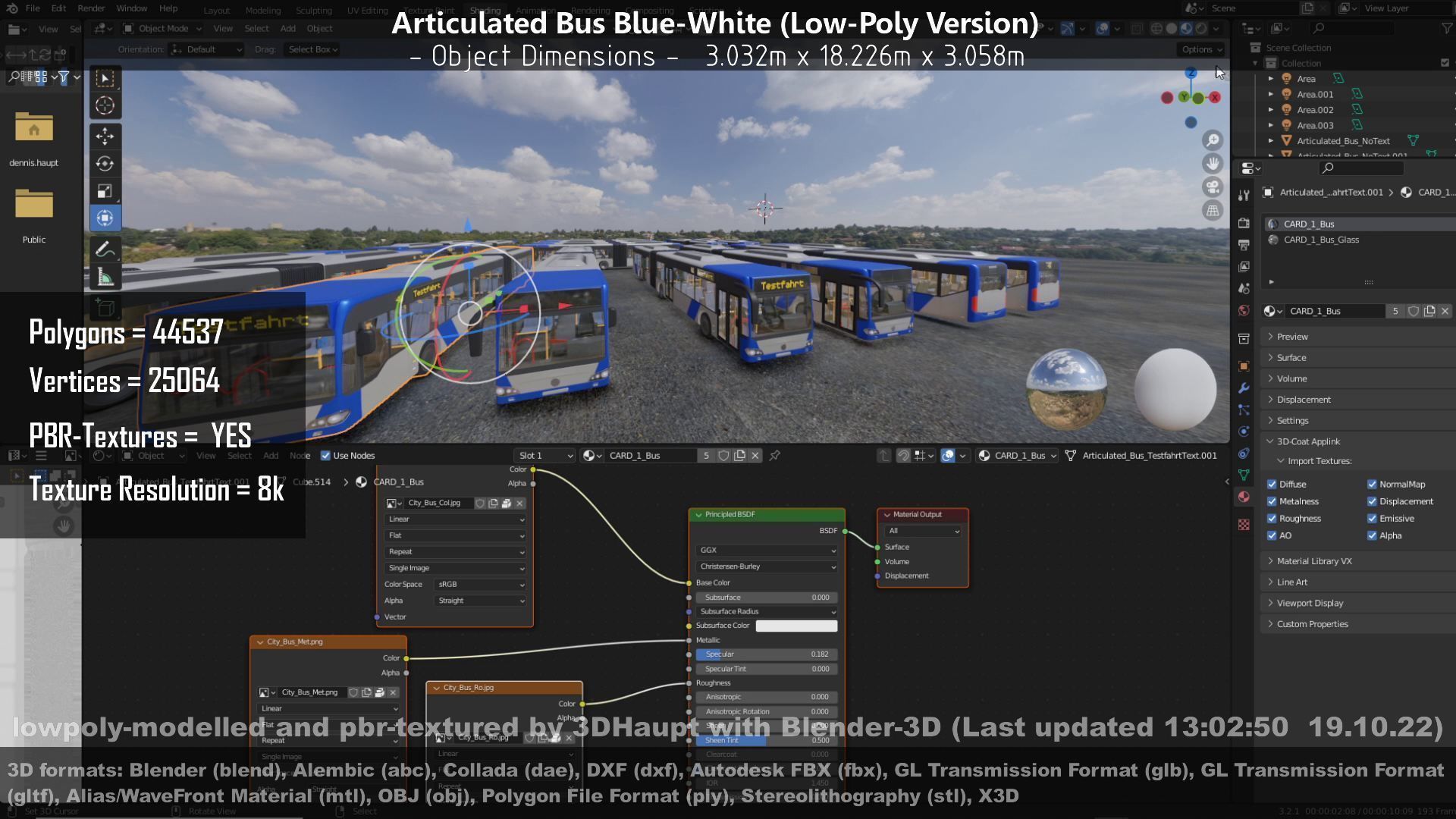Select the Transform tool

(105, 218)
